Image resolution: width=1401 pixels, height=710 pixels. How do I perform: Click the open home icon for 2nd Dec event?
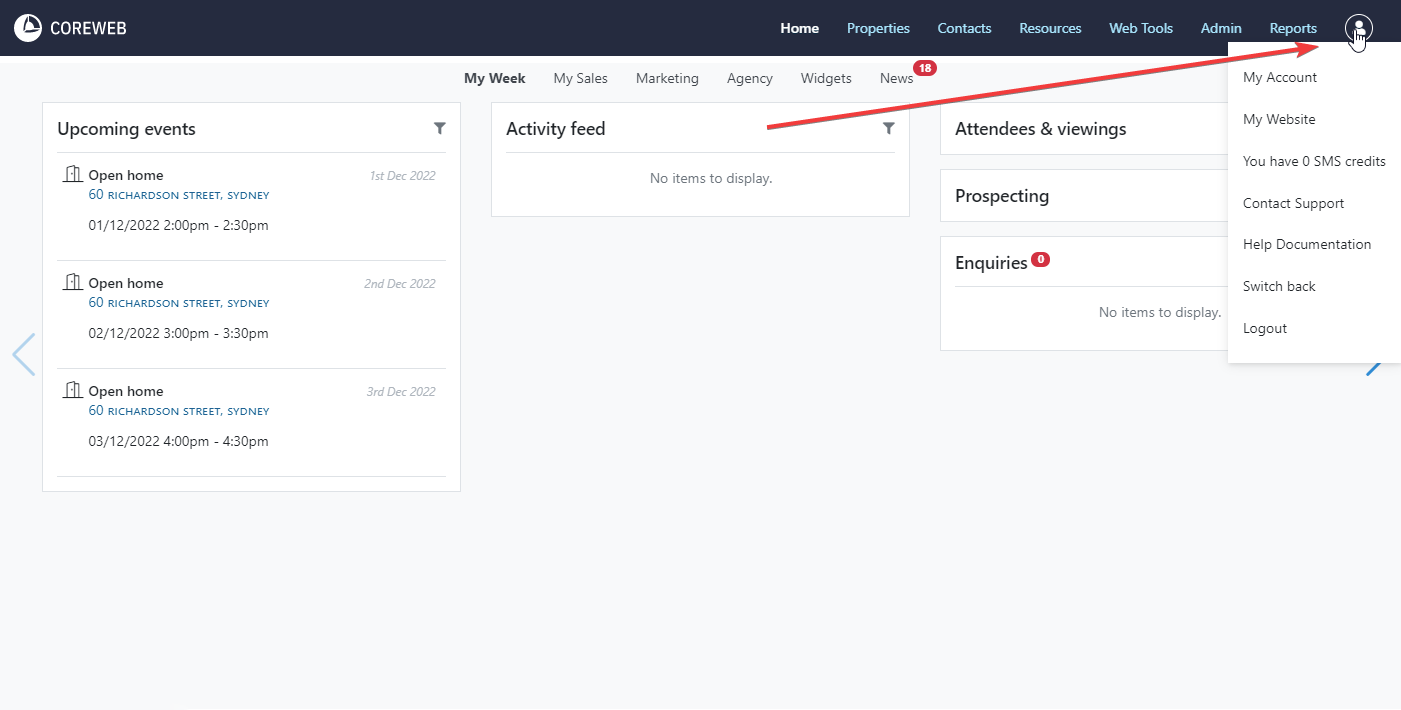[x=72, y=283]
